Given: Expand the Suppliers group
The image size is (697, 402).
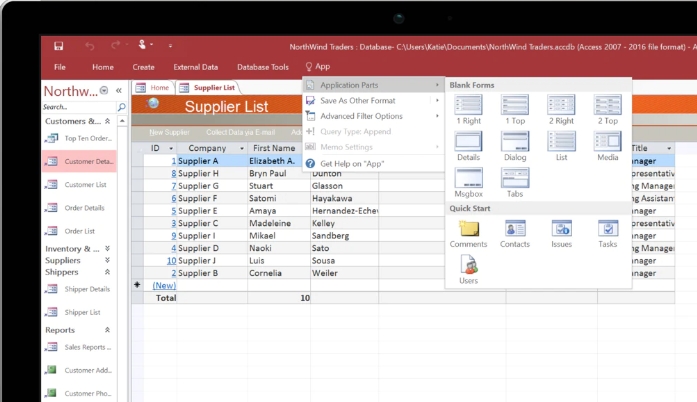Looking at the screenshot, I should coord(107,260).
